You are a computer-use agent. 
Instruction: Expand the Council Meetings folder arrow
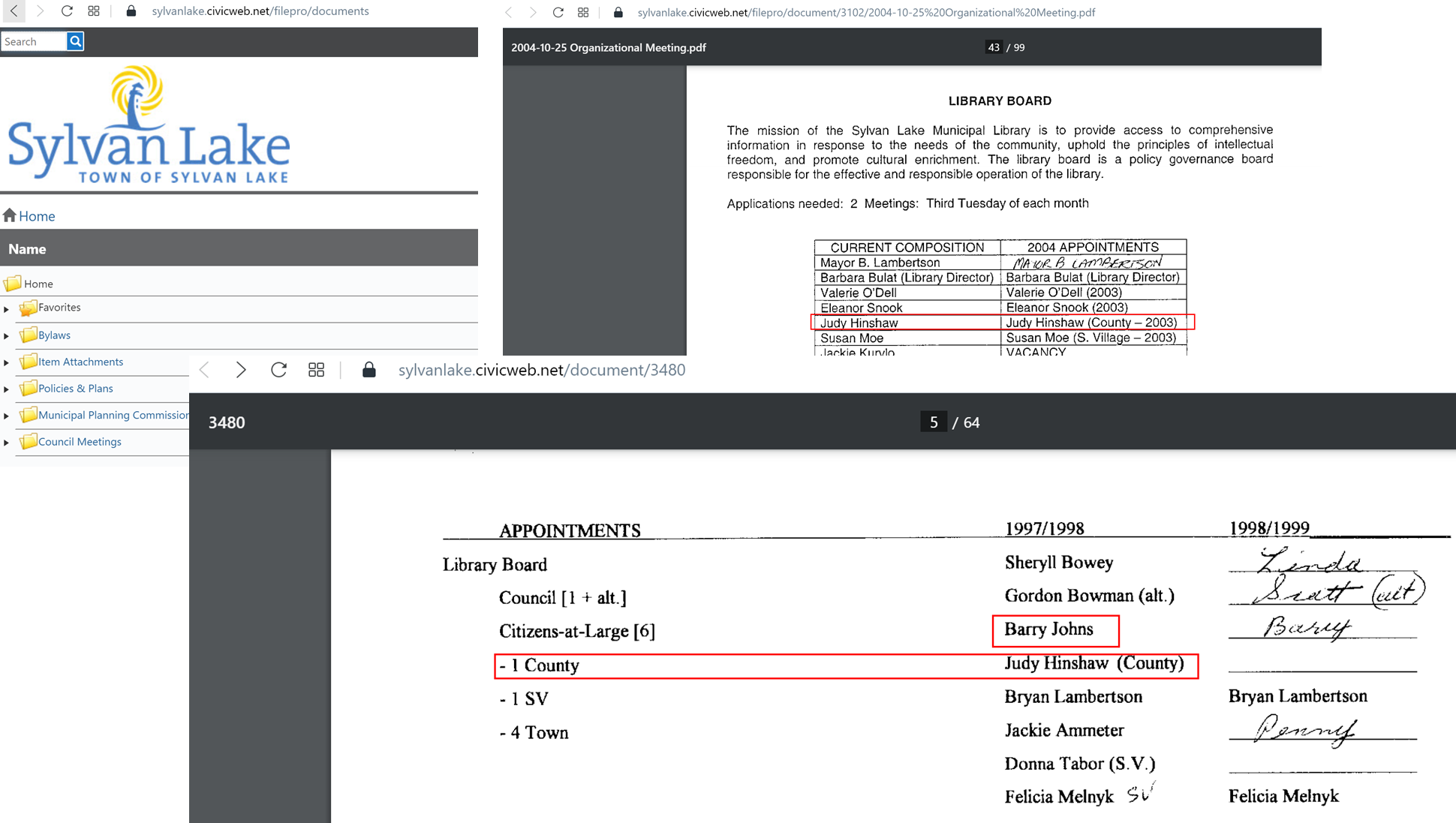click(x=7, y=443)
